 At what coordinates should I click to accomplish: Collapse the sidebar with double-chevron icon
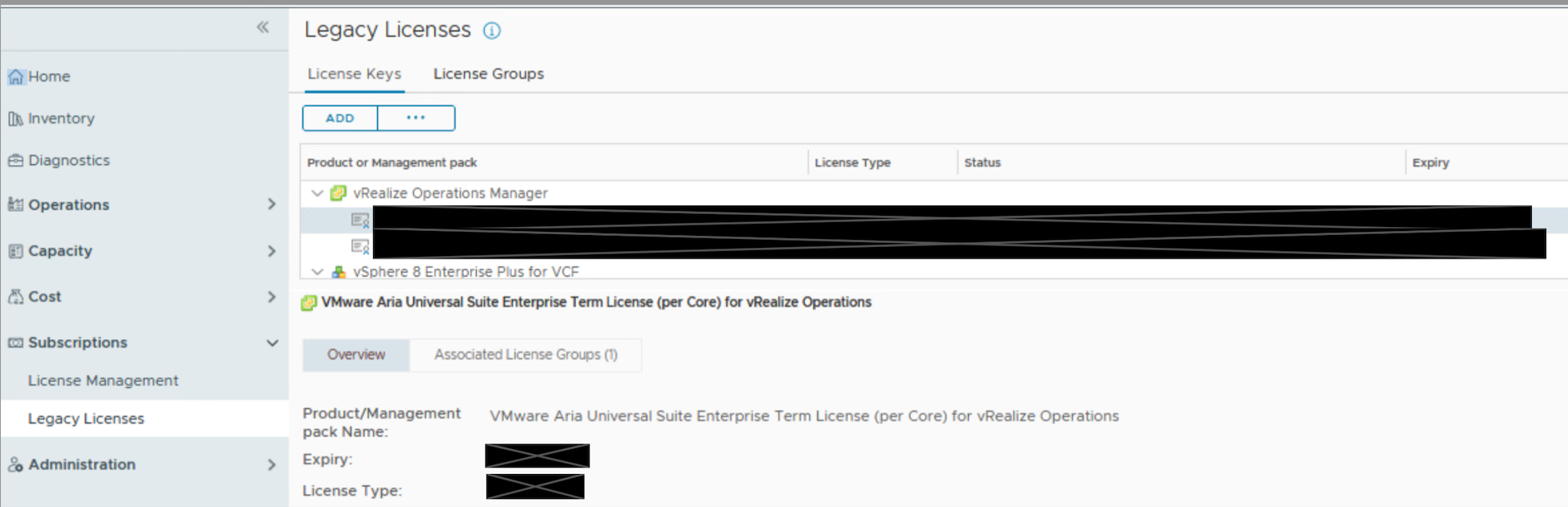(x=263, y=27)
